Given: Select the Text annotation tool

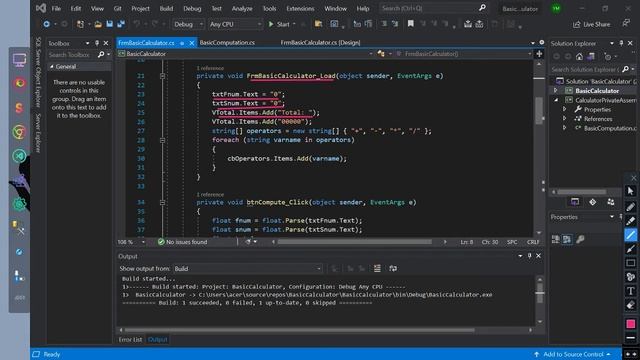Looking at the screenshot, I should (x=631, y=291).
